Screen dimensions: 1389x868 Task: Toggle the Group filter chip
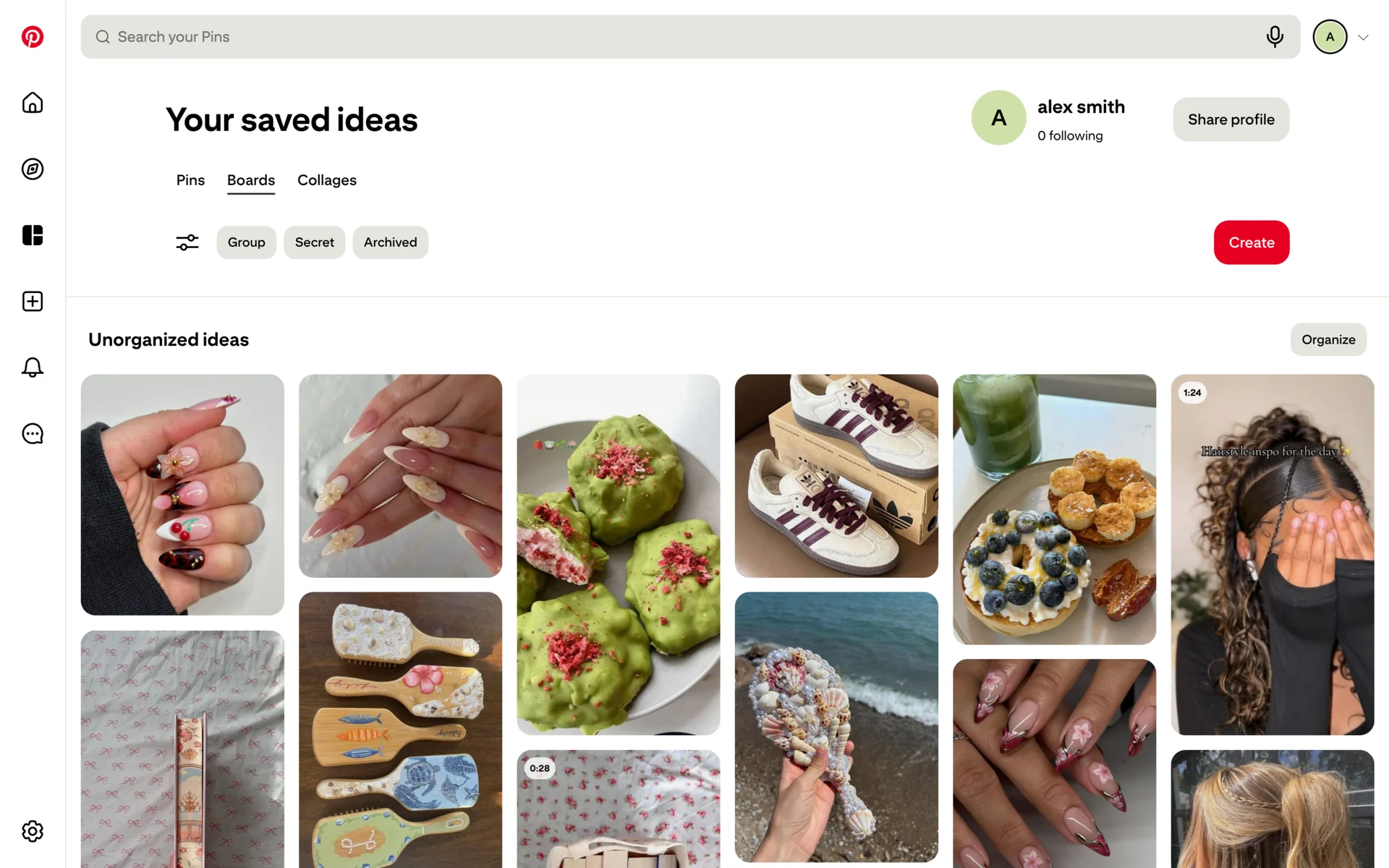[x=247, y=242]
